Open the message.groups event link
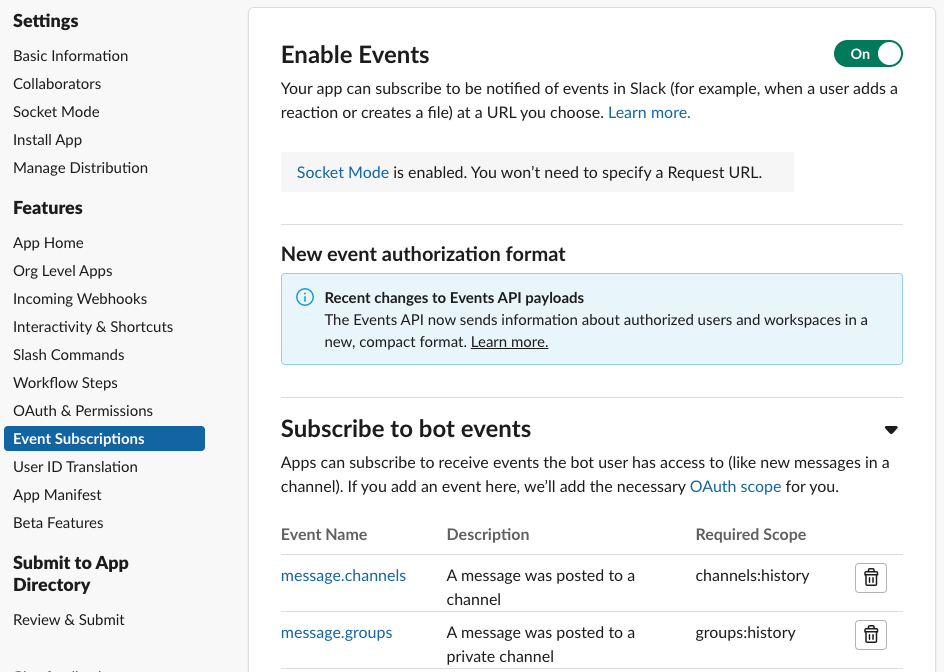944x672 pixels. coord(337,632)
